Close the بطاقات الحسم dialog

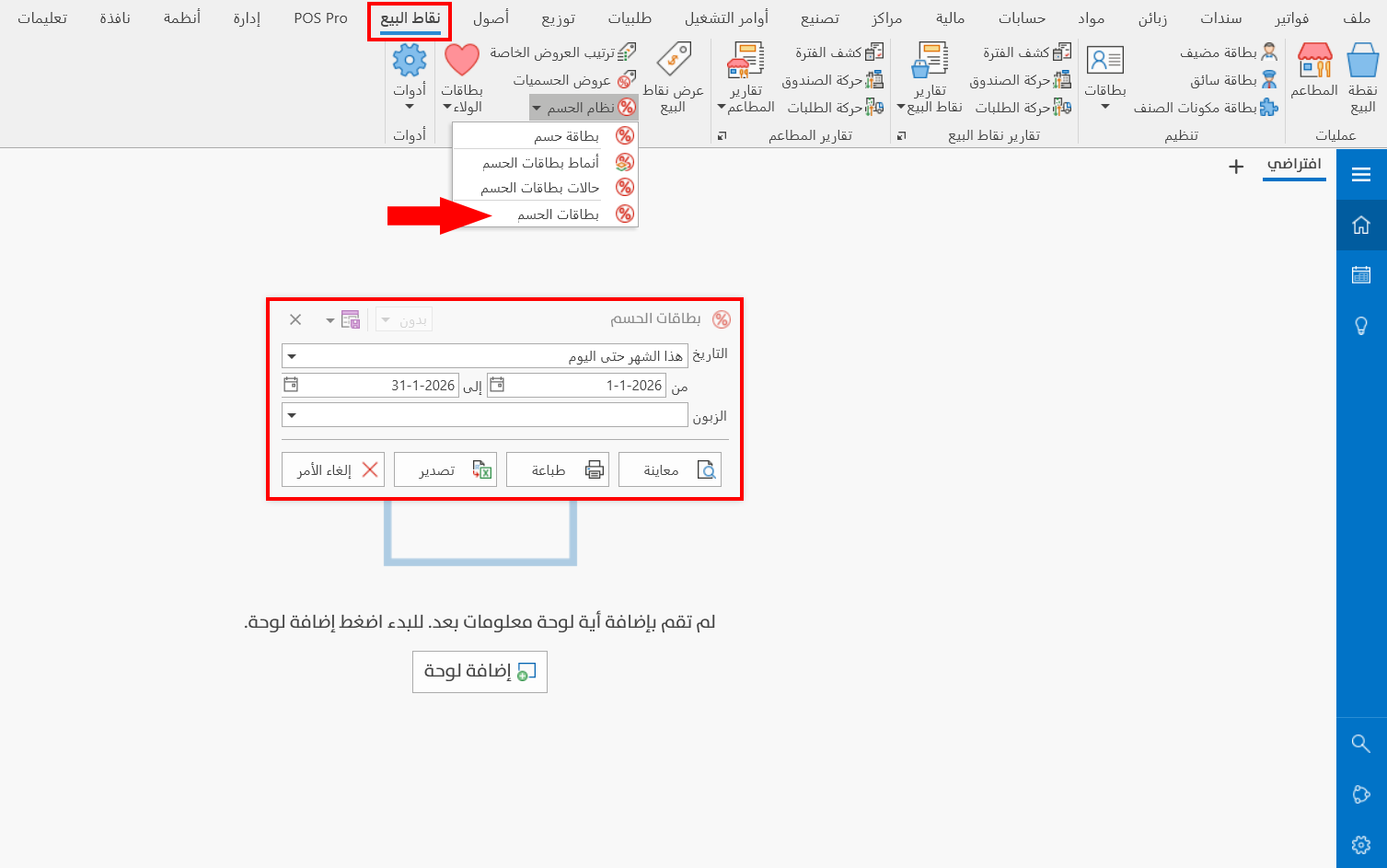[x=295, y=319]
